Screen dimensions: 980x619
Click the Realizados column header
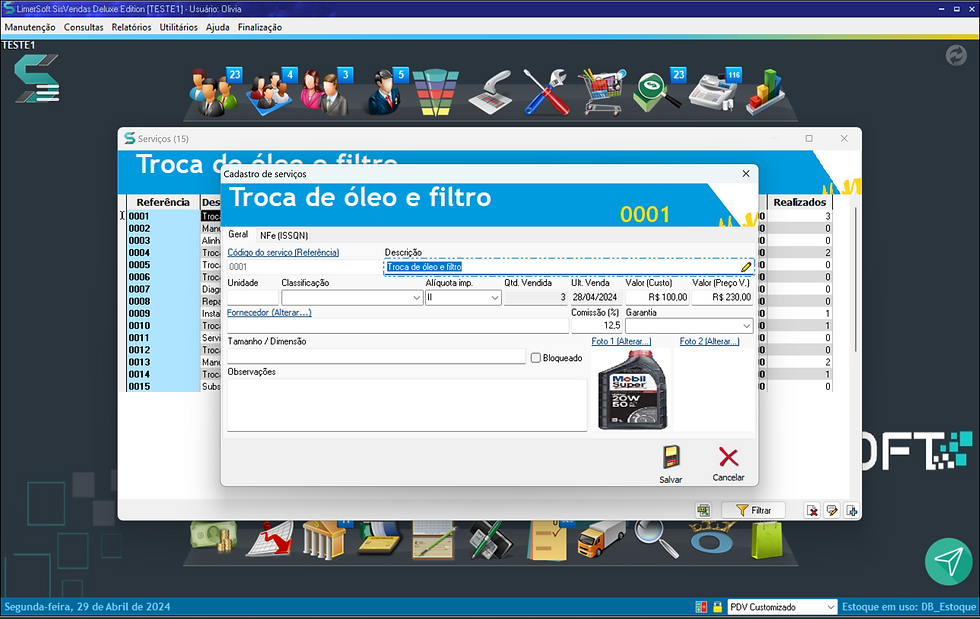click(x=799, y=203)
